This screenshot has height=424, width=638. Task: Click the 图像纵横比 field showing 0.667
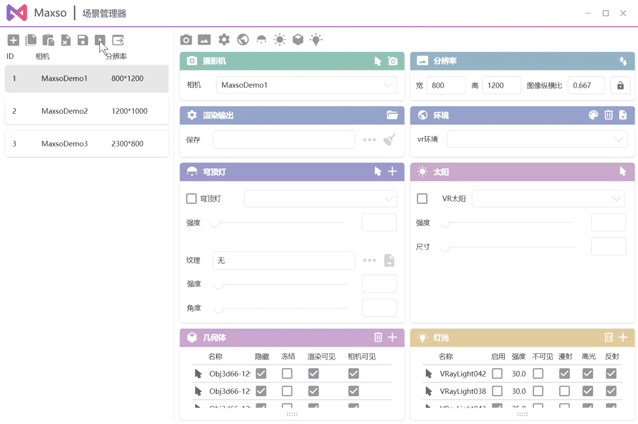click(x=586, y=85)
